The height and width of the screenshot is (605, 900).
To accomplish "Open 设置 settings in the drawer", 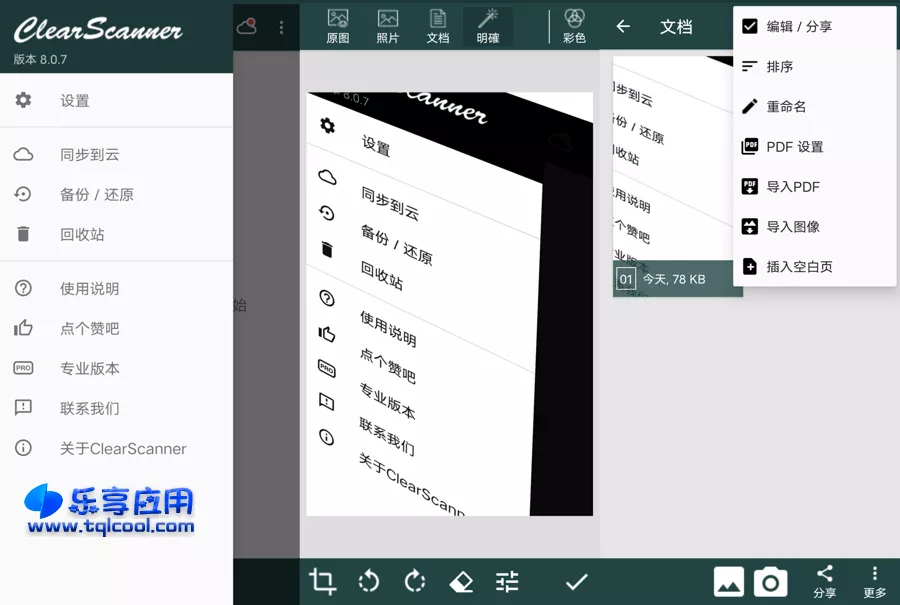I will [x=117, y=100].
